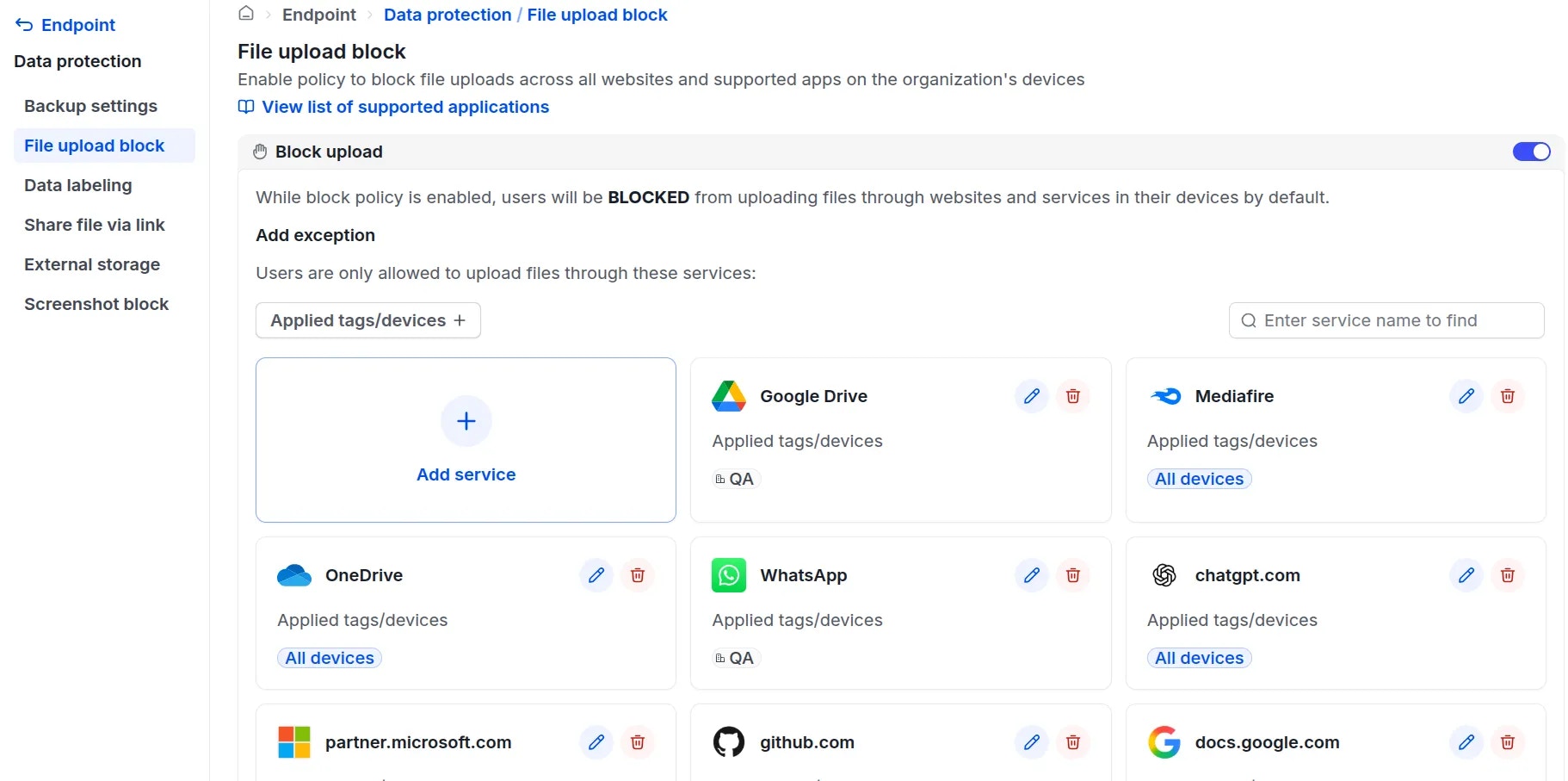Image resolution: width=1568 pixels, height=781 pixels.
Task: Edit the docs.google.com service entry
Action: tap(1466, 742)
